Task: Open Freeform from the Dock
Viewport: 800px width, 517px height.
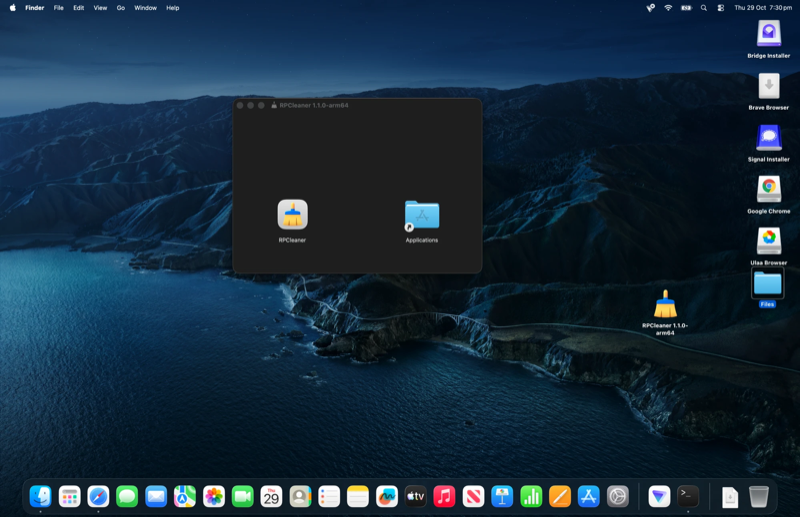Action: pos(387,496)
